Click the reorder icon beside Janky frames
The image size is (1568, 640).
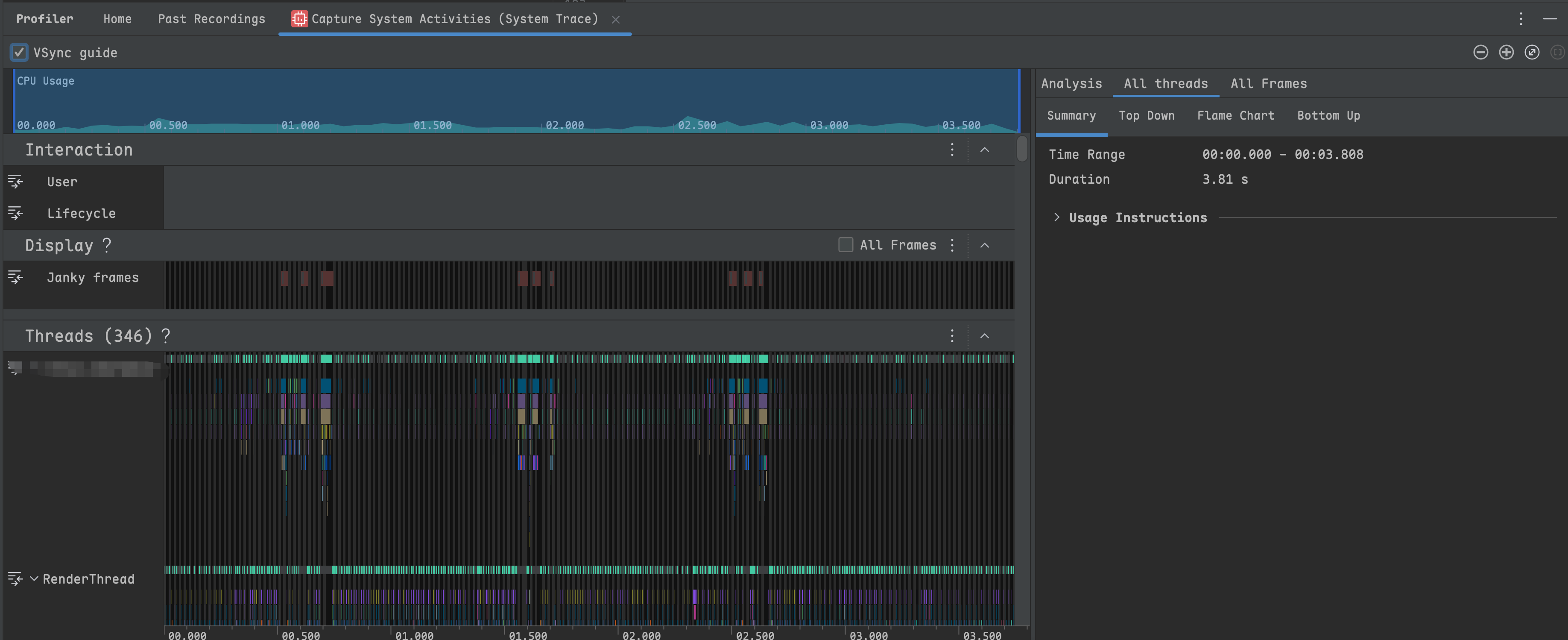click(15, 278)
